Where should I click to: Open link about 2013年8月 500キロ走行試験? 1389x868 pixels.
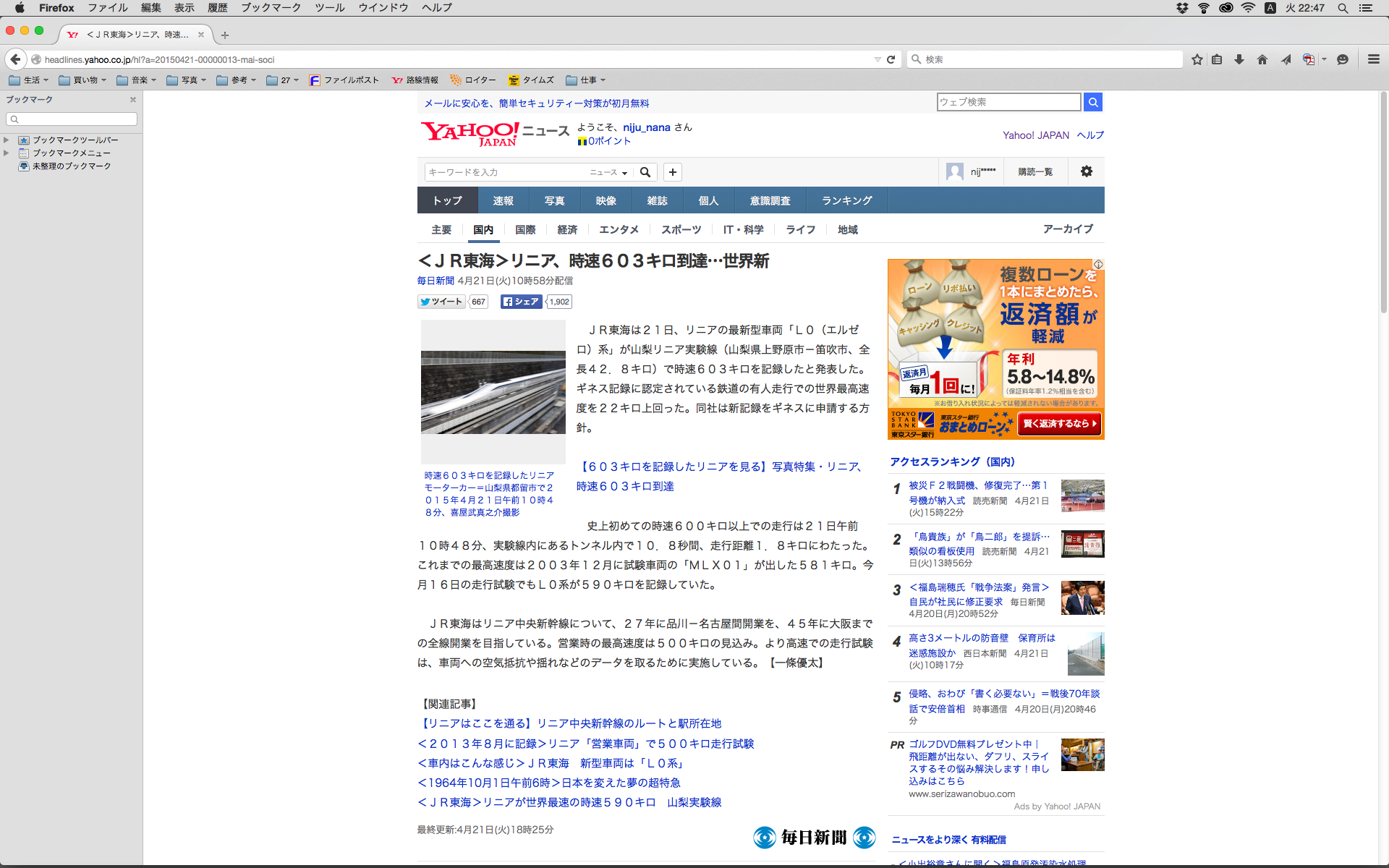tap(585, 744)
